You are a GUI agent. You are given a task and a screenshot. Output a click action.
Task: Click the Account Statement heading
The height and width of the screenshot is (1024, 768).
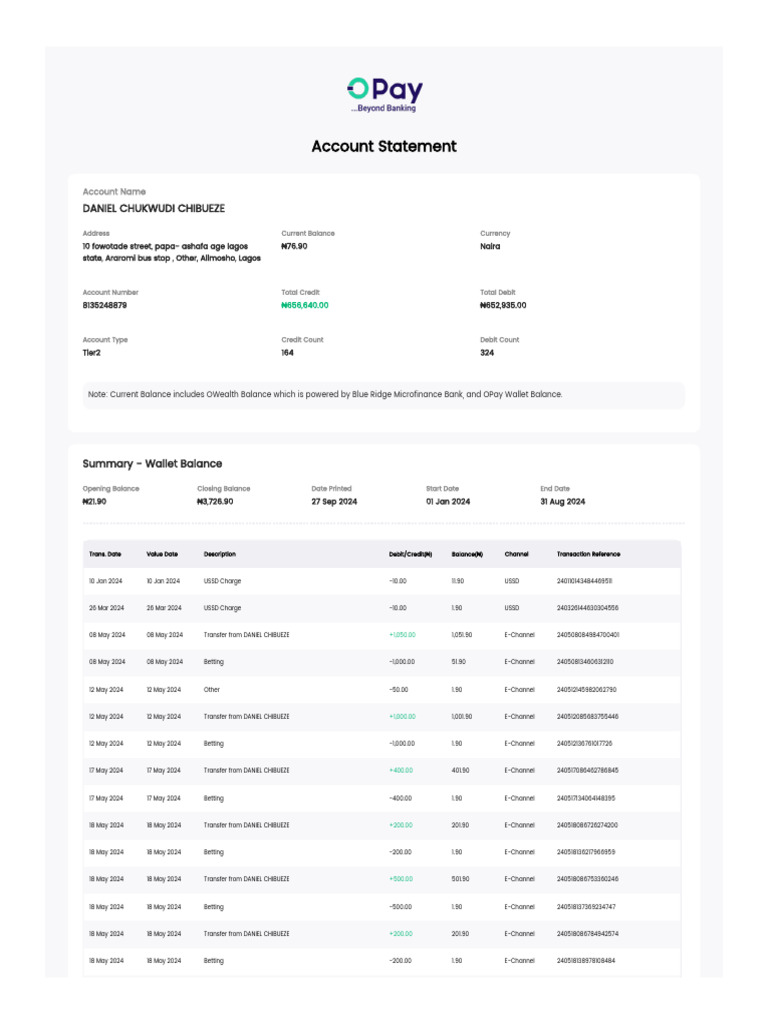click(x=384, y=146)
